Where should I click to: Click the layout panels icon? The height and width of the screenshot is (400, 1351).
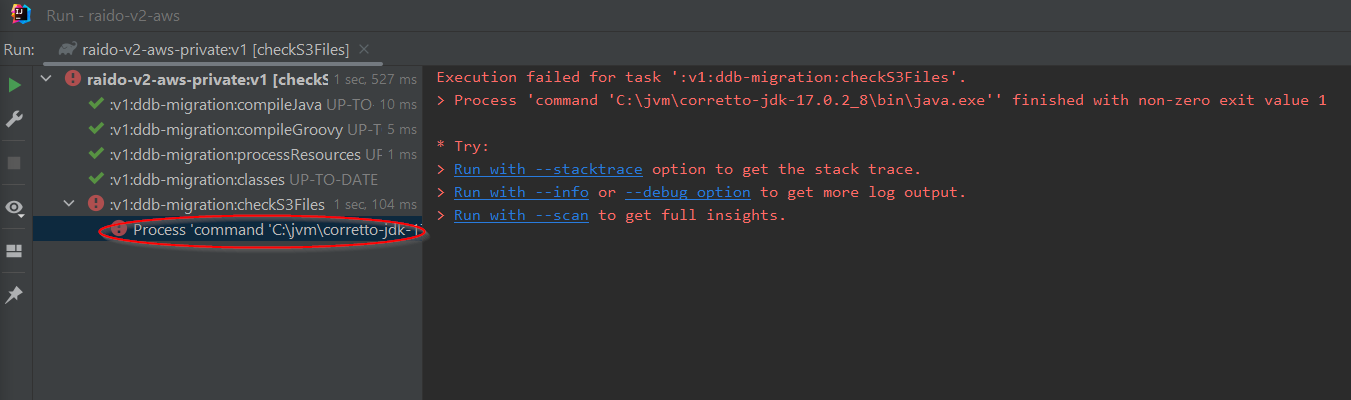[15, 252]
